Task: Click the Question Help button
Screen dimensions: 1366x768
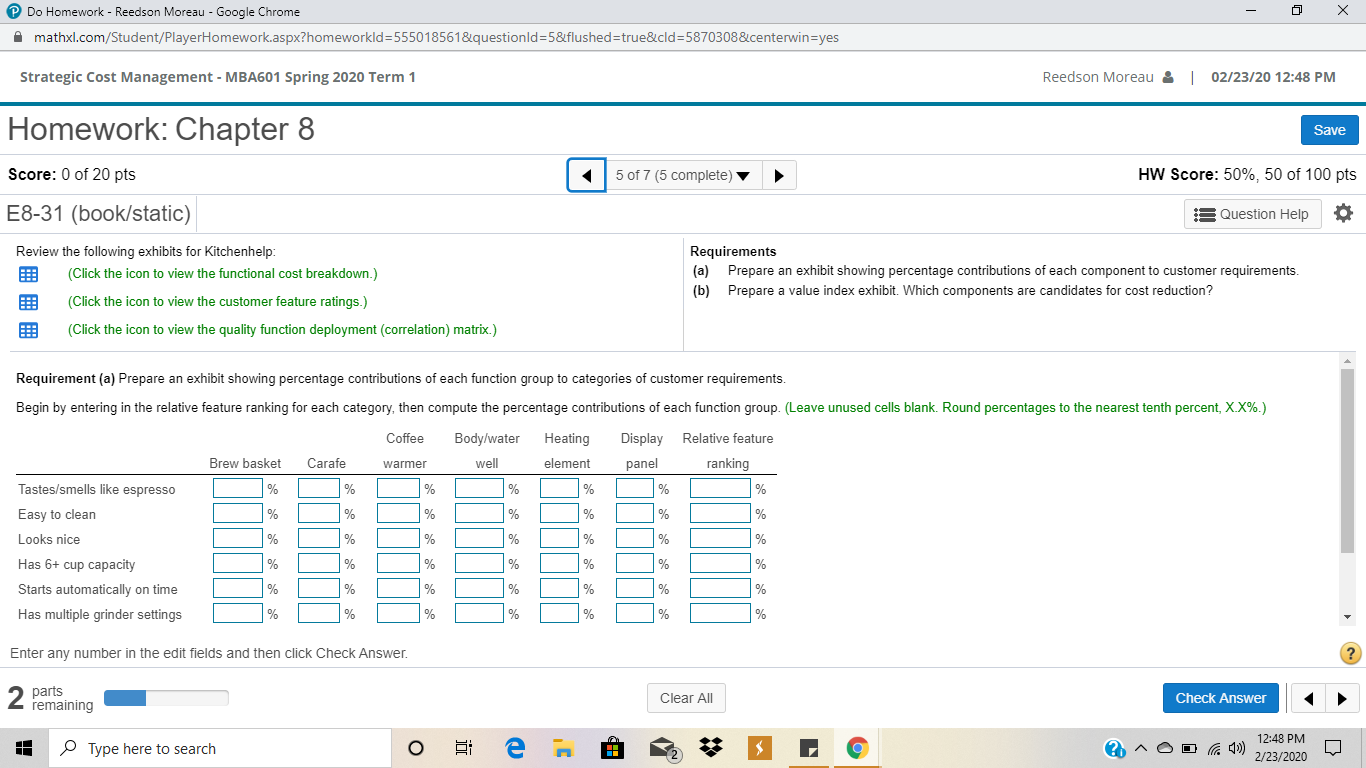Action: (x=1252, y=214)
